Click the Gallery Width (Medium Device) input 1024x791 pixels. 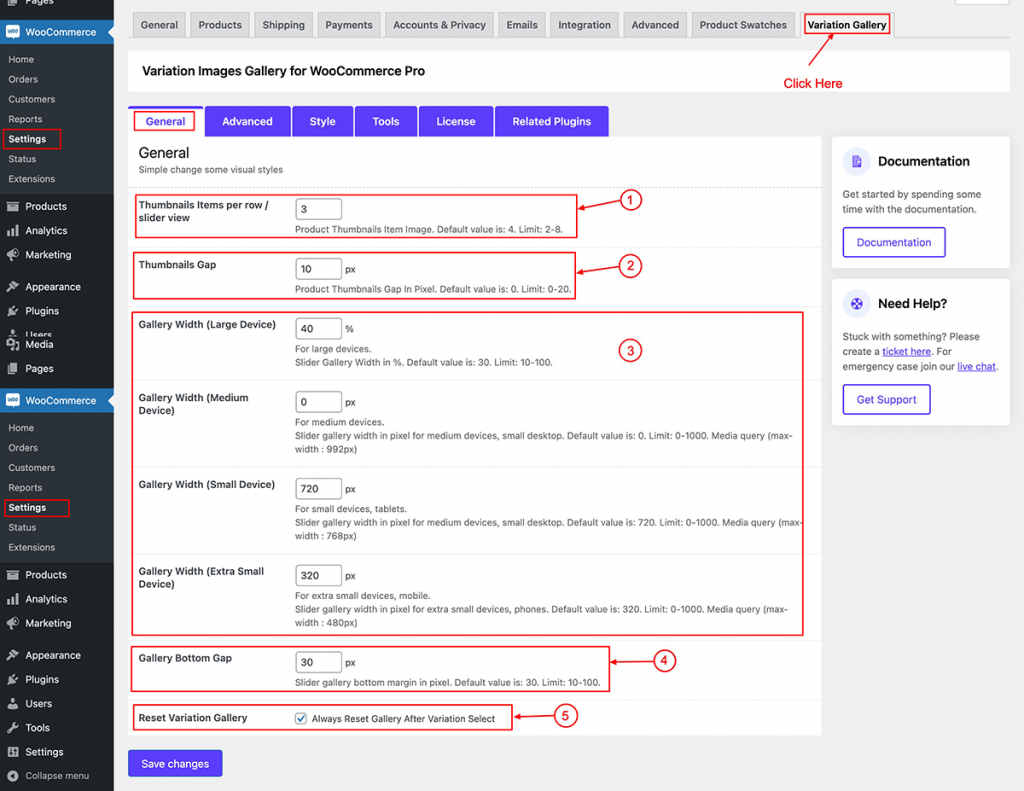(318, 402)
